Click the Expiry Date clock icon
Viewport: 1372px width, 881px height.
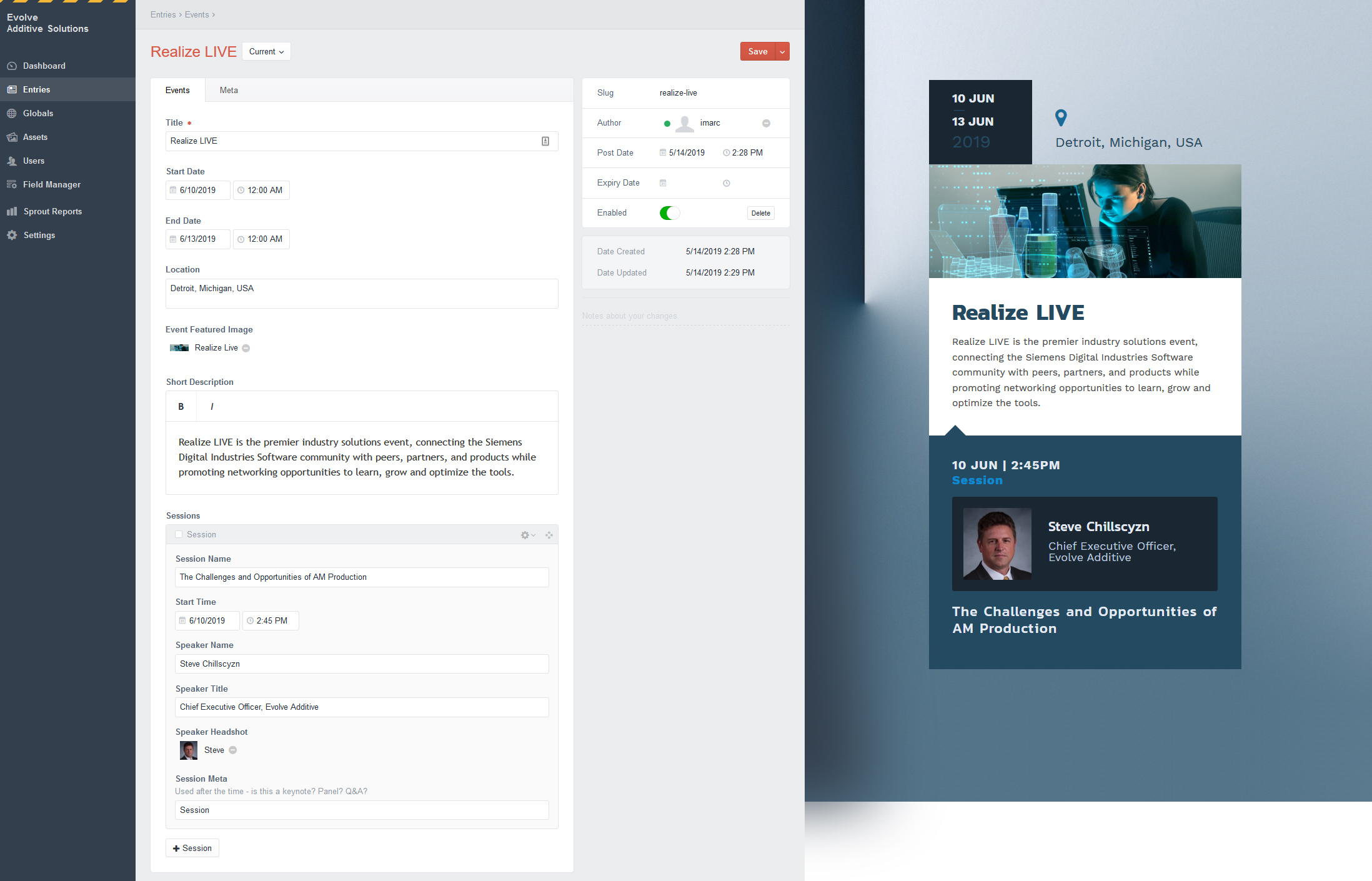click(727, 183)
